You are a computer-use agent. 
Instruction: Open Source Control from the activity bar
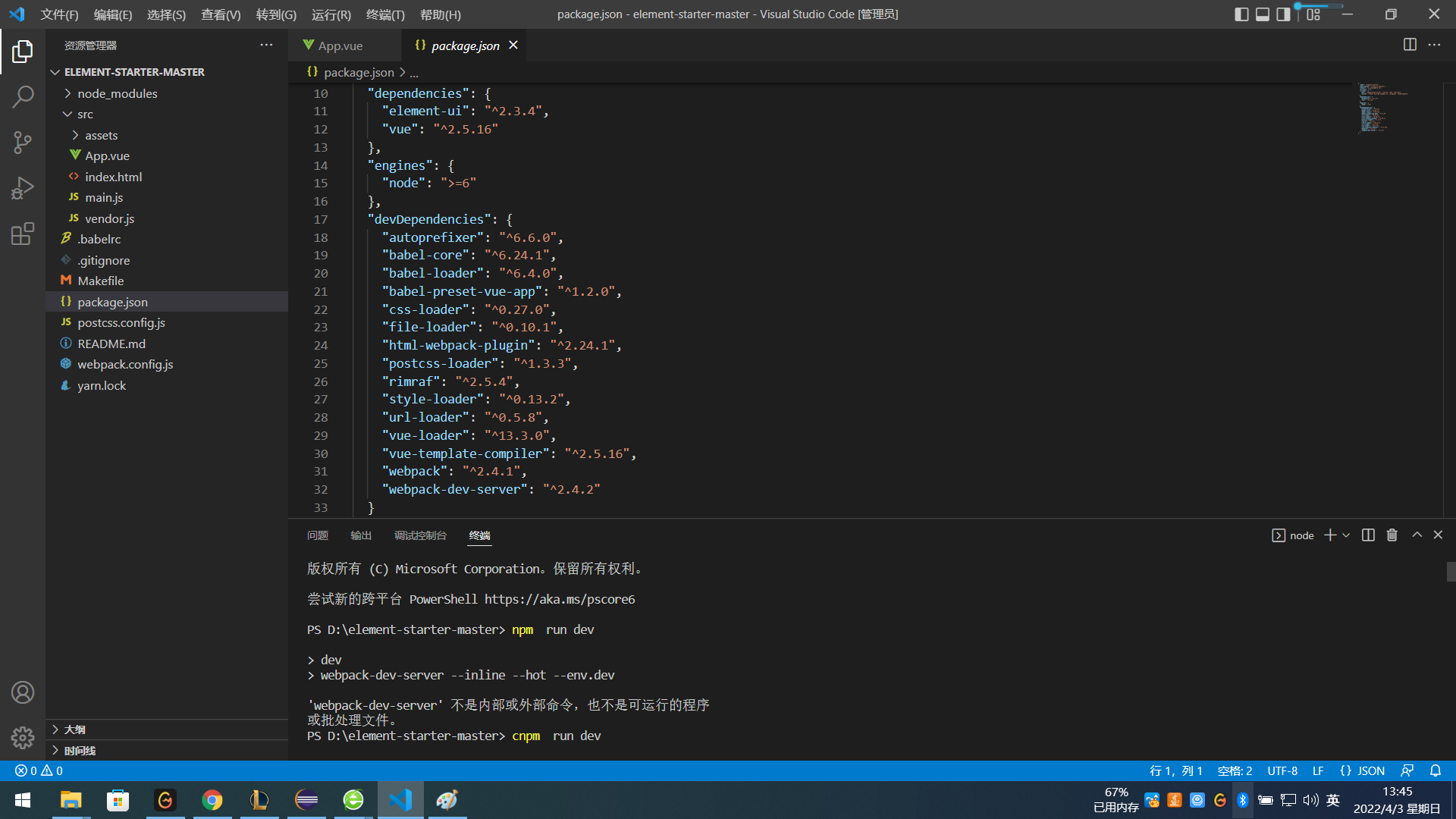click(23, 142)
